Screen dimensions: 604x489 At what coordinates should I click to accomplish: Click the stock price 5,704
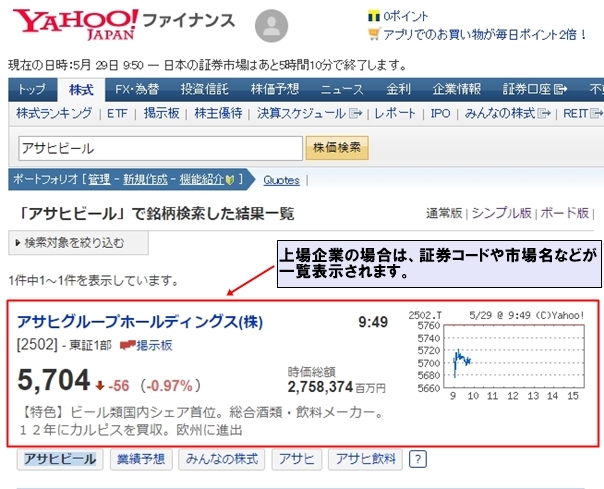(x=54, y=381)
